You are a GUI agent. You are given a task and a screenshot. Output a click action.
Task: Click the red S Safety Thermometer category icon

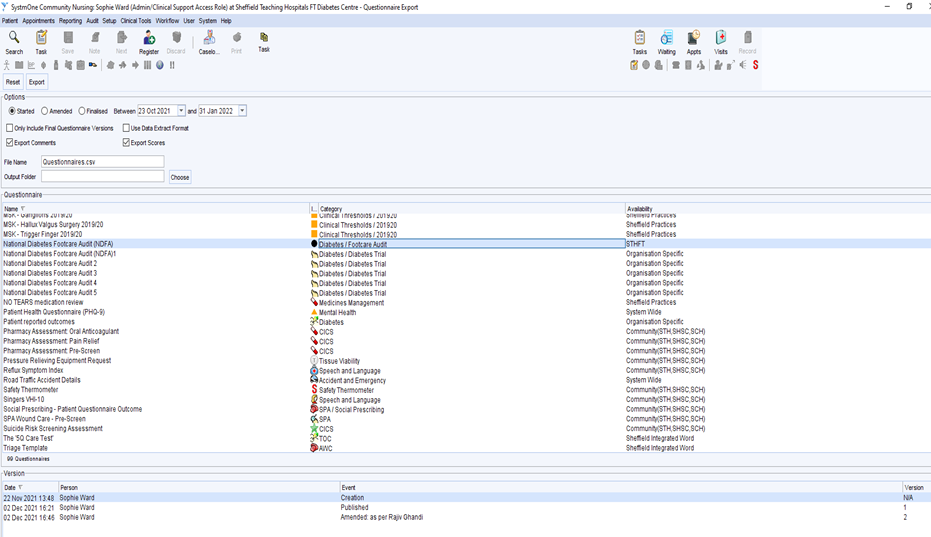click(314, 390)
